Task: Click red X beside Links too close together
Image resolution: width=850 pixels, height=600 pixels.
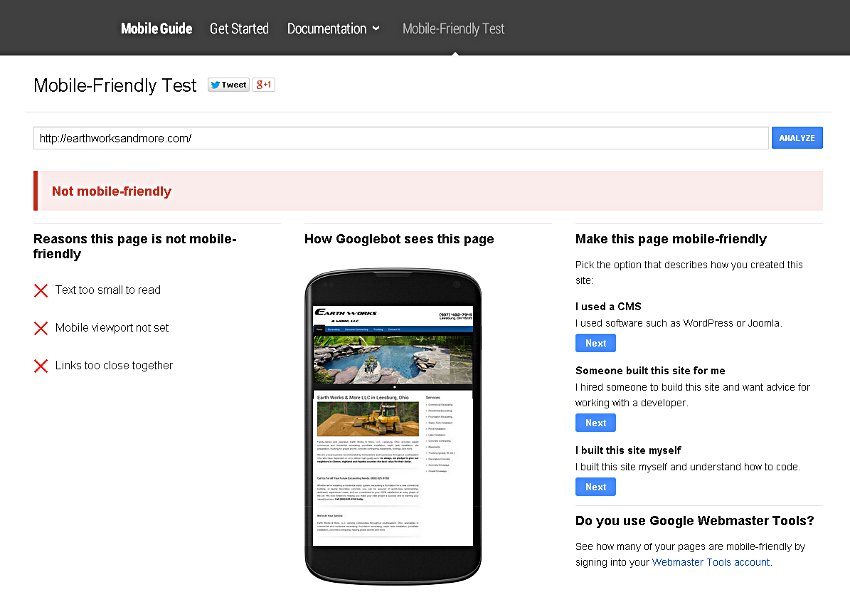Action: 41,366
